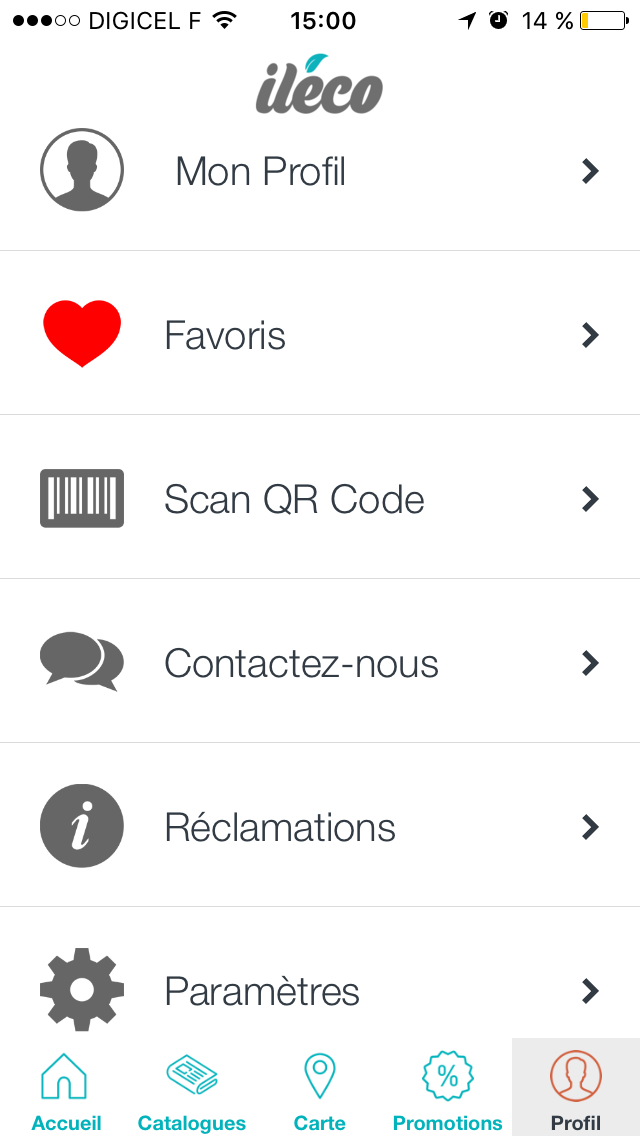This screenshot has height=1136, width=640.
Task: Open the Carte map tab
Action: (x=320, y=1090)
